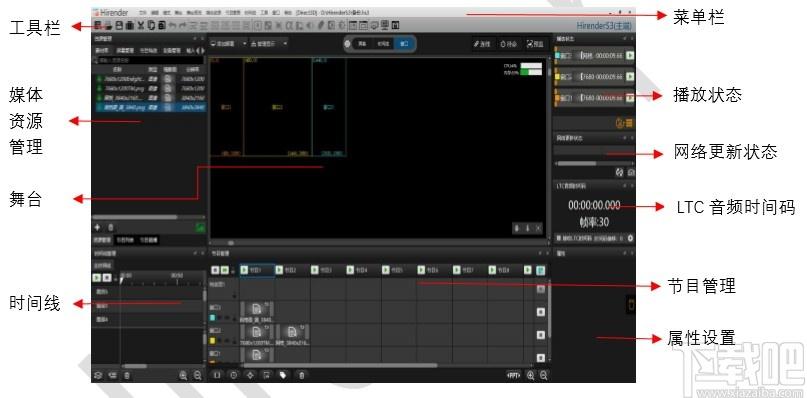Click the 帧率:30 frame rate text

click(594, 222)
